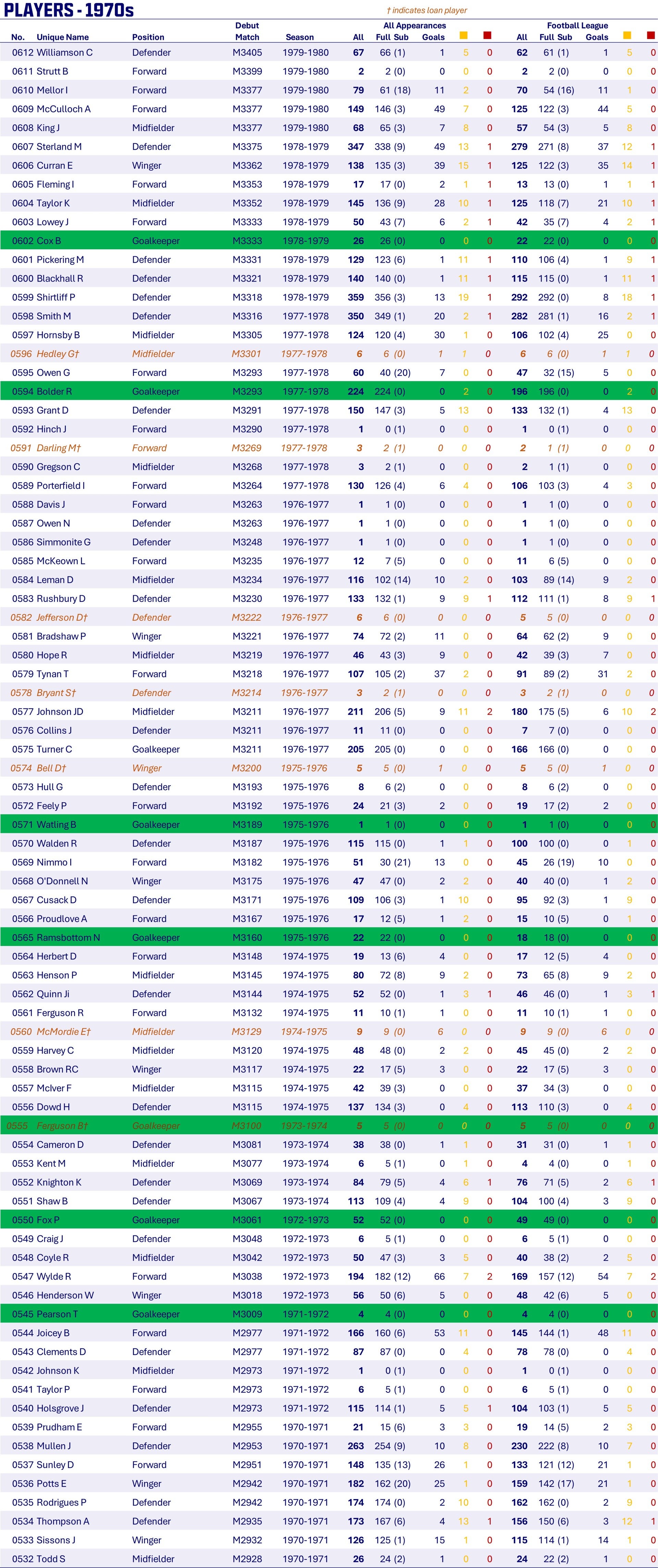
Task: Open debut match M3405 link
Action: [247, 52]
